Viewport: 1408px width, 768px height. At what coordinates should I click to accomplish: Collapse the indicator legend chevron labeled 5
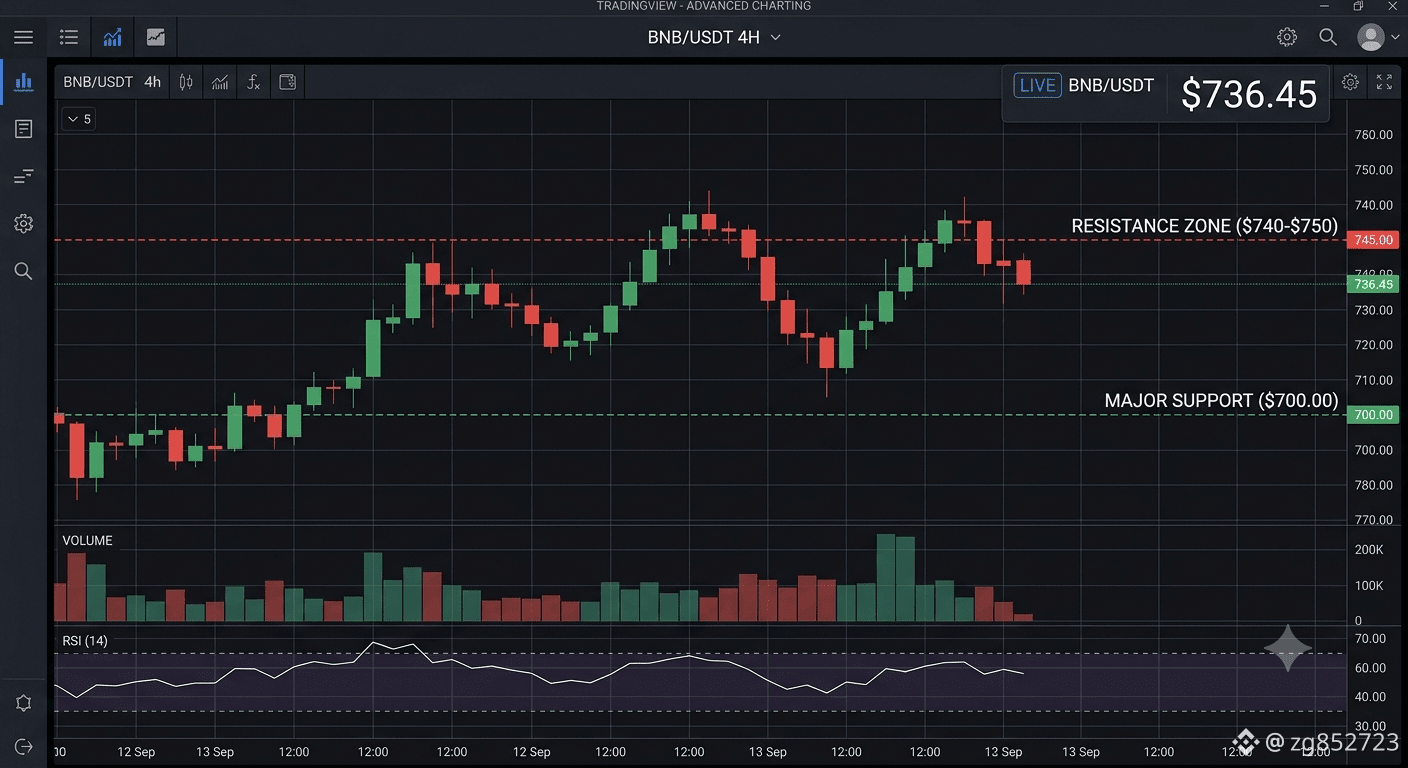pyautogui.click(x=78, y=119)
